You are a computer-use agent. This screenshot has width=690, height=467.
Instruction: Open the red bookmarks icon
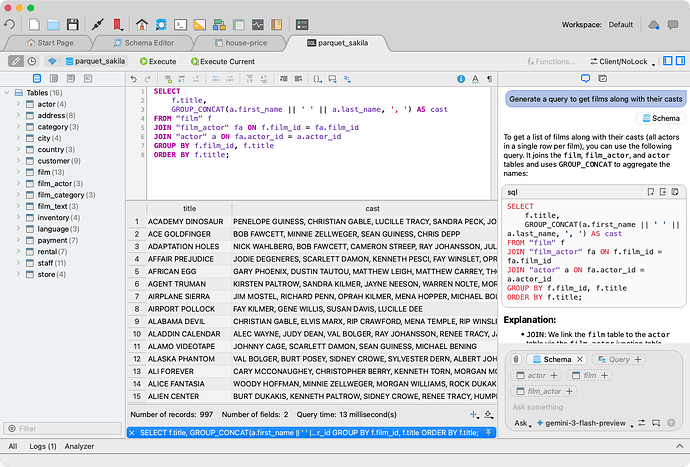[x=117, y=25]
